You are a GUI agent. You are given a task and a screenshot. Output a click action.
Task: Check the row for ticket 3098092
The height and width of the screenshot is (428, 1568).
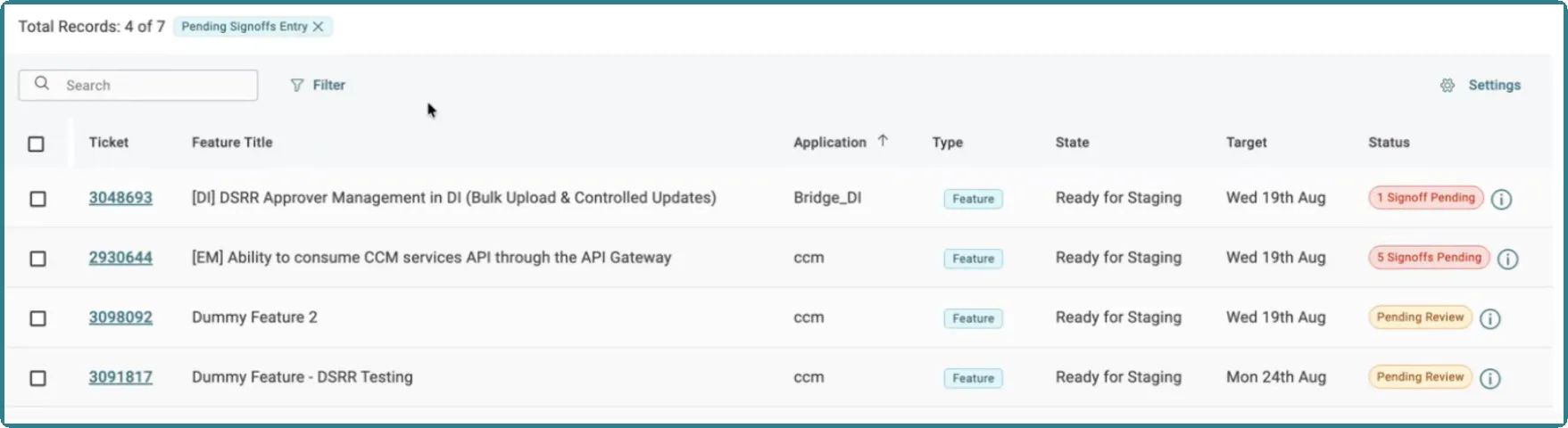pyautogui.click(x=37, y=318)
